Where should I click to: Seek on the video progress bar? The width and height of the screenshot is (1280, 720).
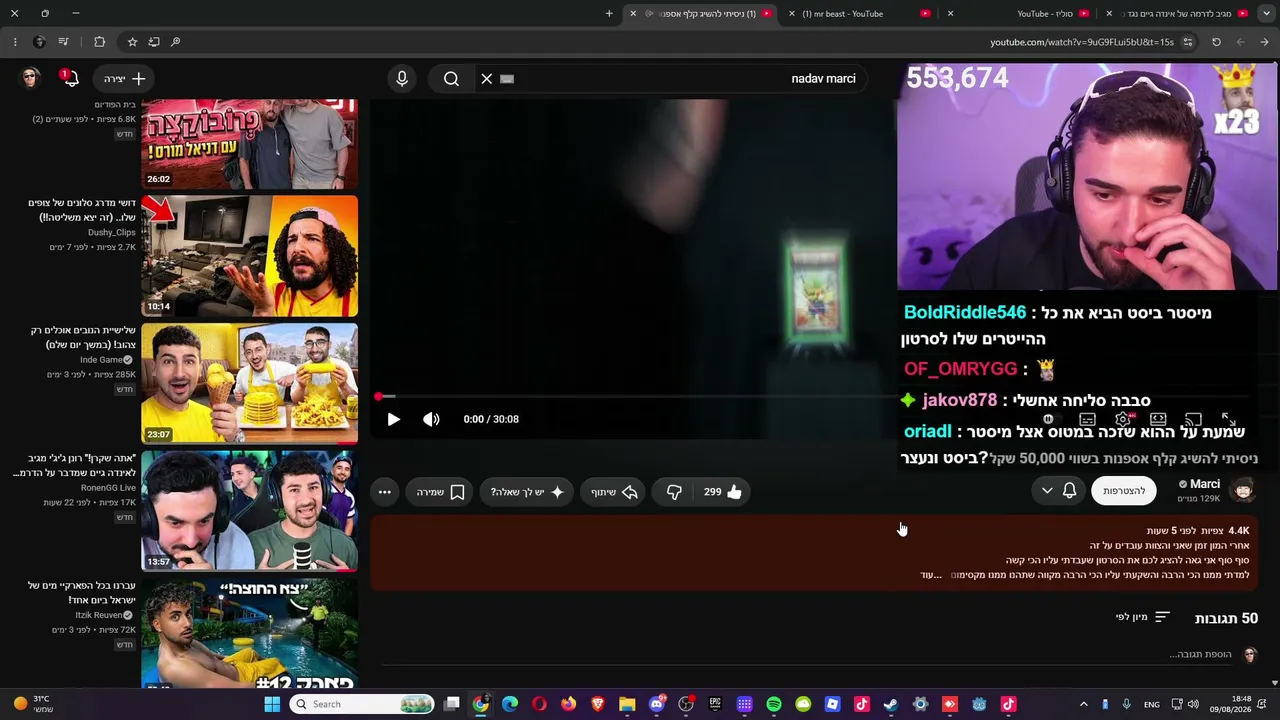click(815, 397)
